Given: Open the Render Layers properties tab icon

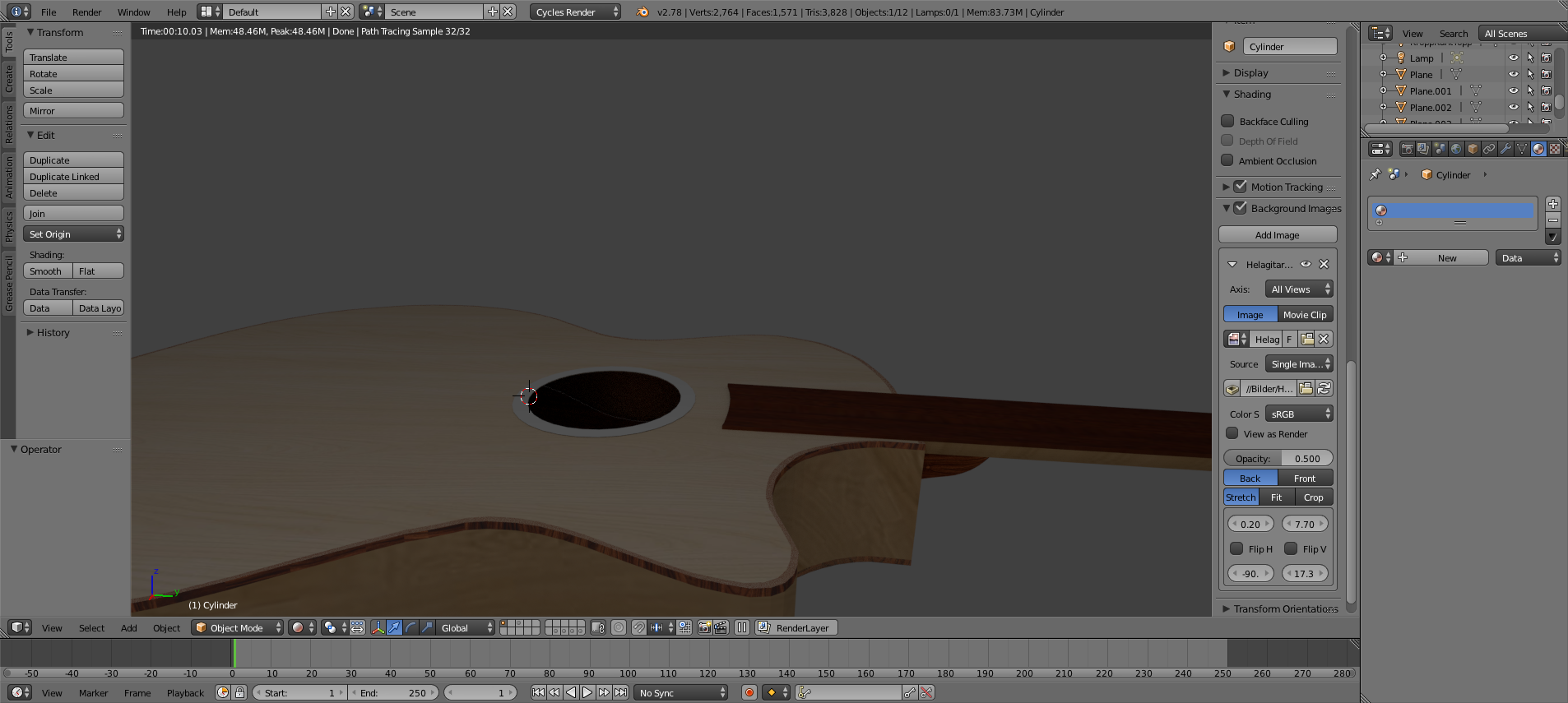Looking at the screenshot, I should pos(1424,149).
